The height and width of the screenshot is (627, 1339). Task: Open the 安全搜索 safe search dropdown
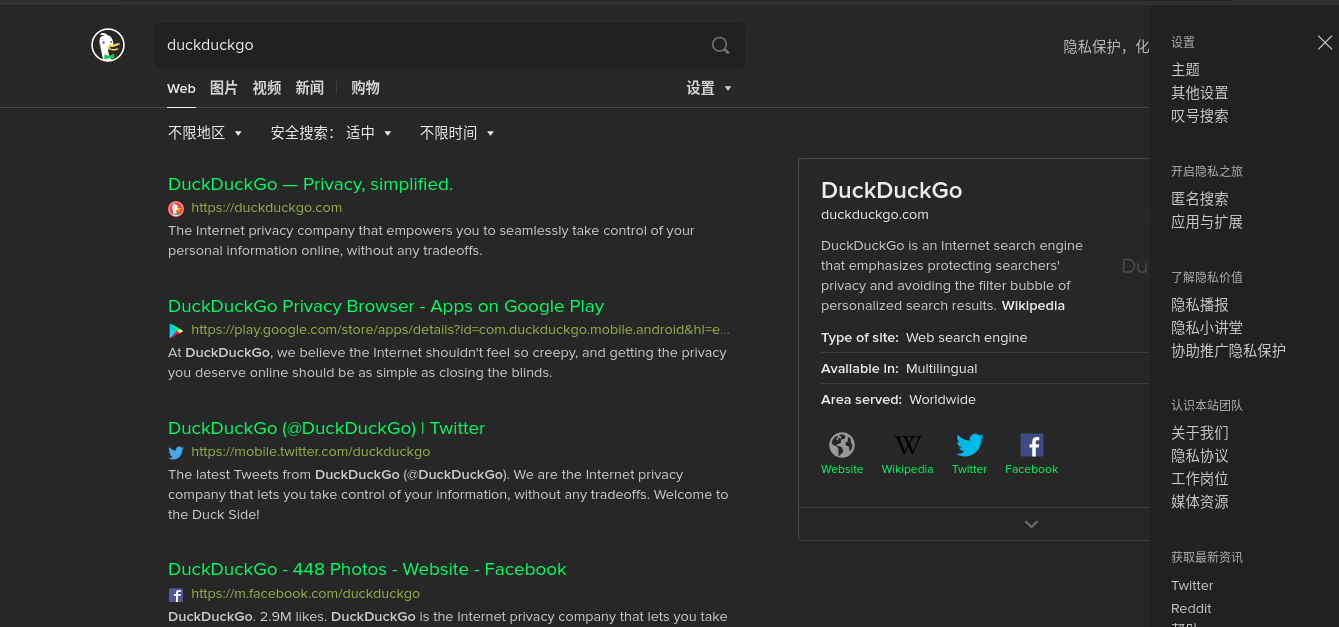331,133
